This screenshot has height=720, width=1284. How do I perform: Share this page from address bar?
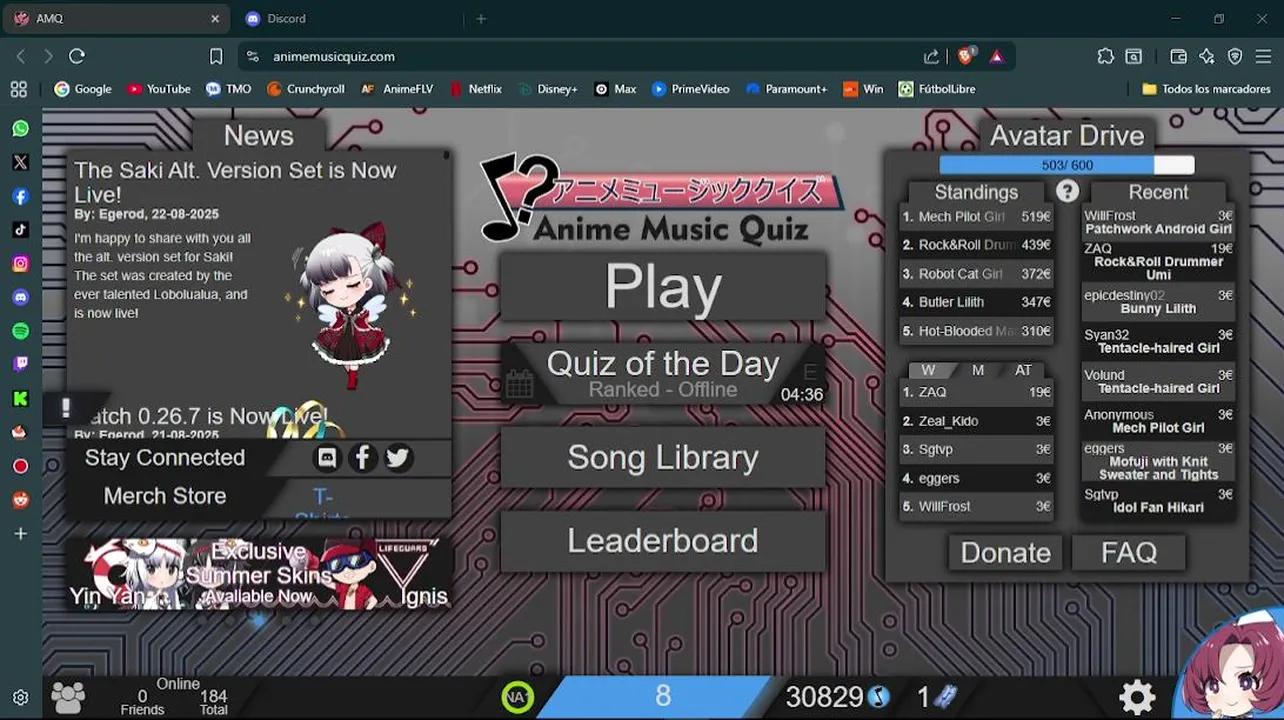(931, 56)
